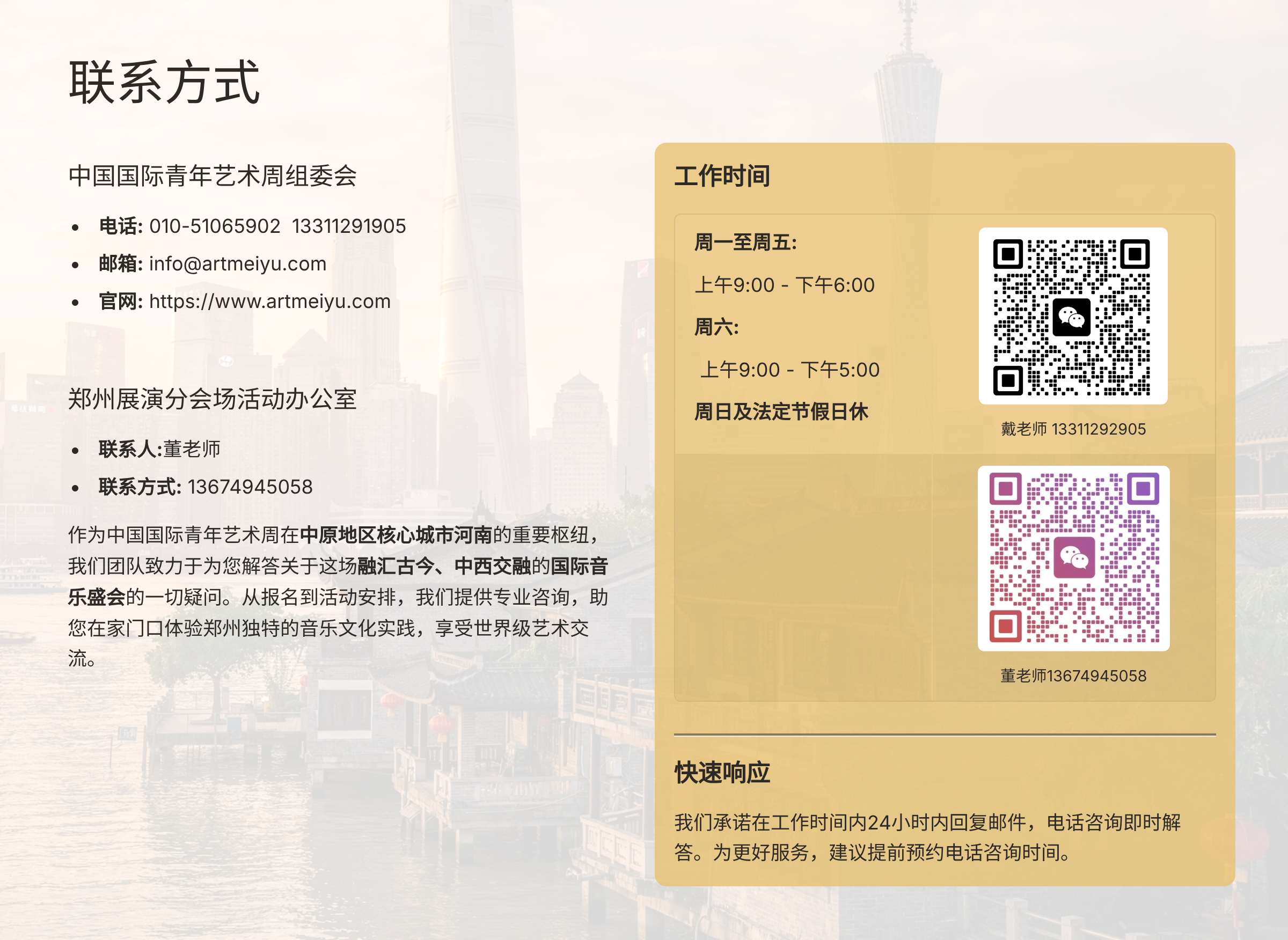1288x940 pixels.
Task: Click caption 戴老师 13311292905
Action: 1073,429
